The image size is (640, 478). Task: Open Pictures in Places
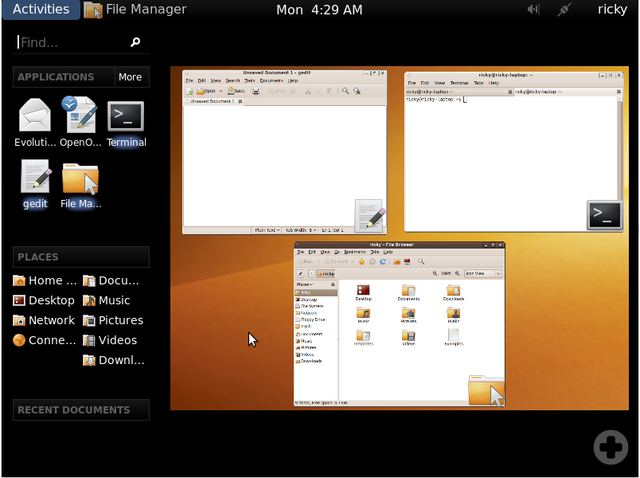click(x=113, y=320)
